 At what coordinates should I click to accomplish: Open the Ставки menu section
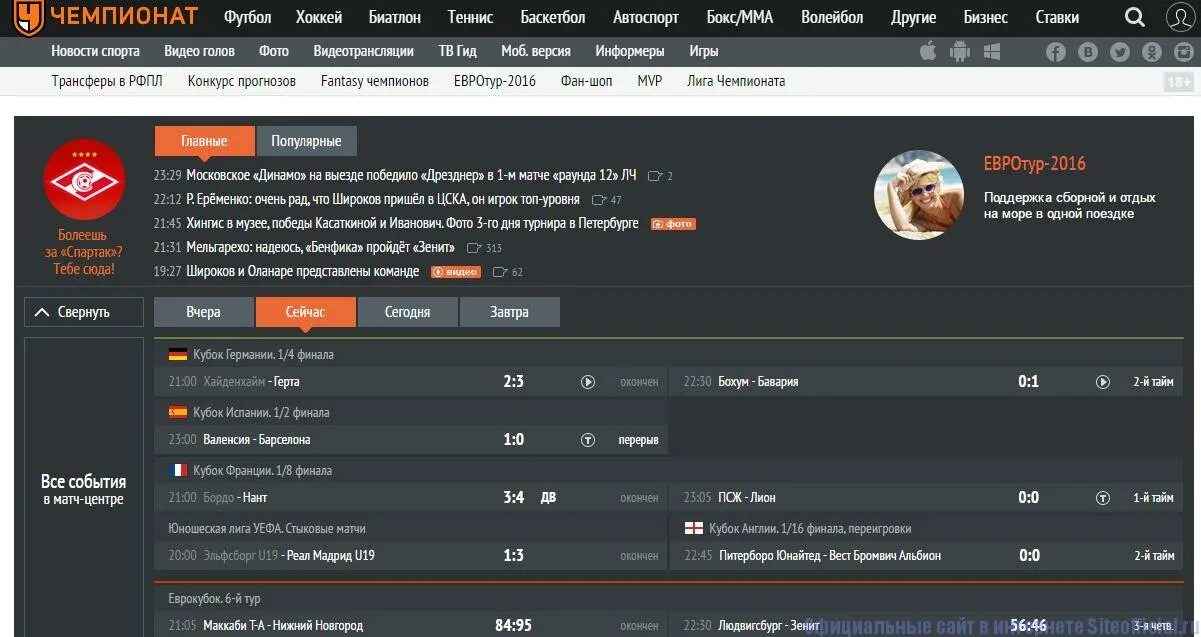tap(1057, 18)
